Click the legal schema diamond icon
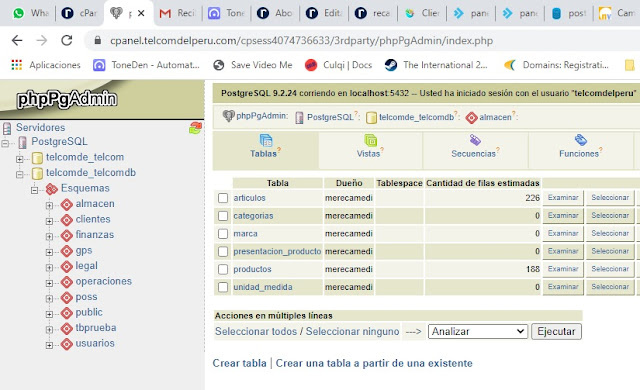Screen dimensions: 640x390 click(x=67, y=266)
